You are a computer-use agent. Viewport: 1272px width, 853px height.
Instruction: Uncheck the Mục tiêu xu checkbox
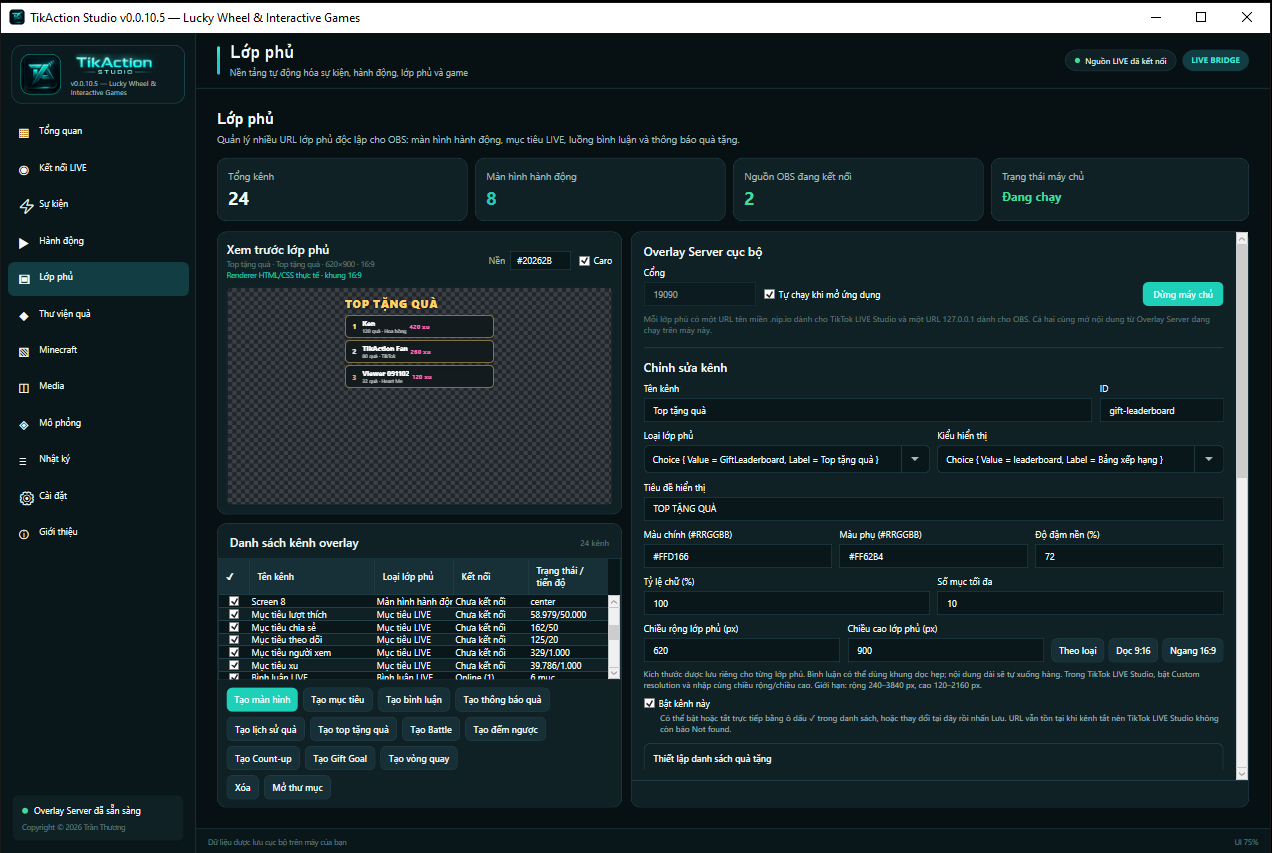click(x=234, y=665)
